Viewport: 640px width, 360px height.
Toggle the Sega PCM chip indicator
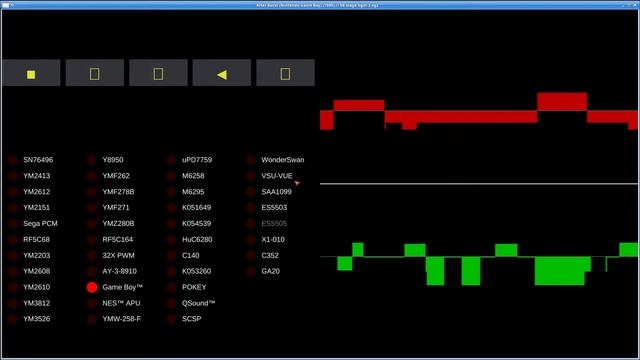[x=13, y=224]
